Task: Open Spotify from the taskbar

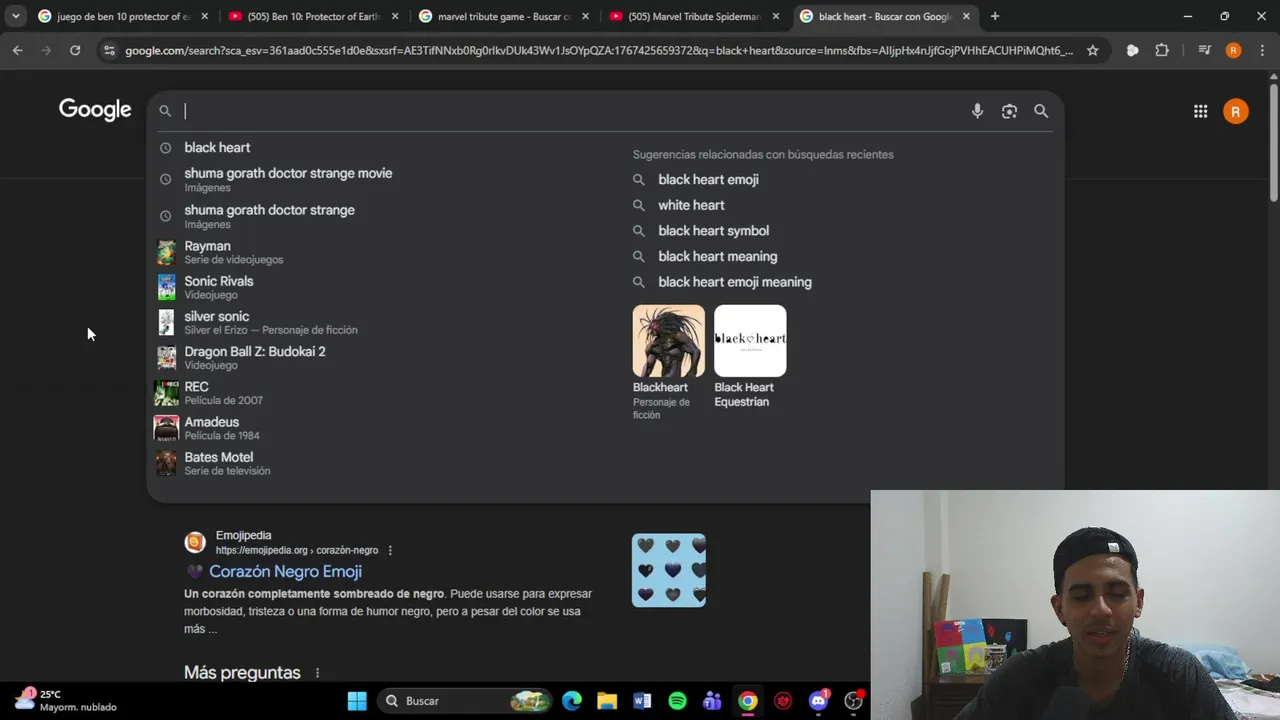Action: tap(677, 701)
